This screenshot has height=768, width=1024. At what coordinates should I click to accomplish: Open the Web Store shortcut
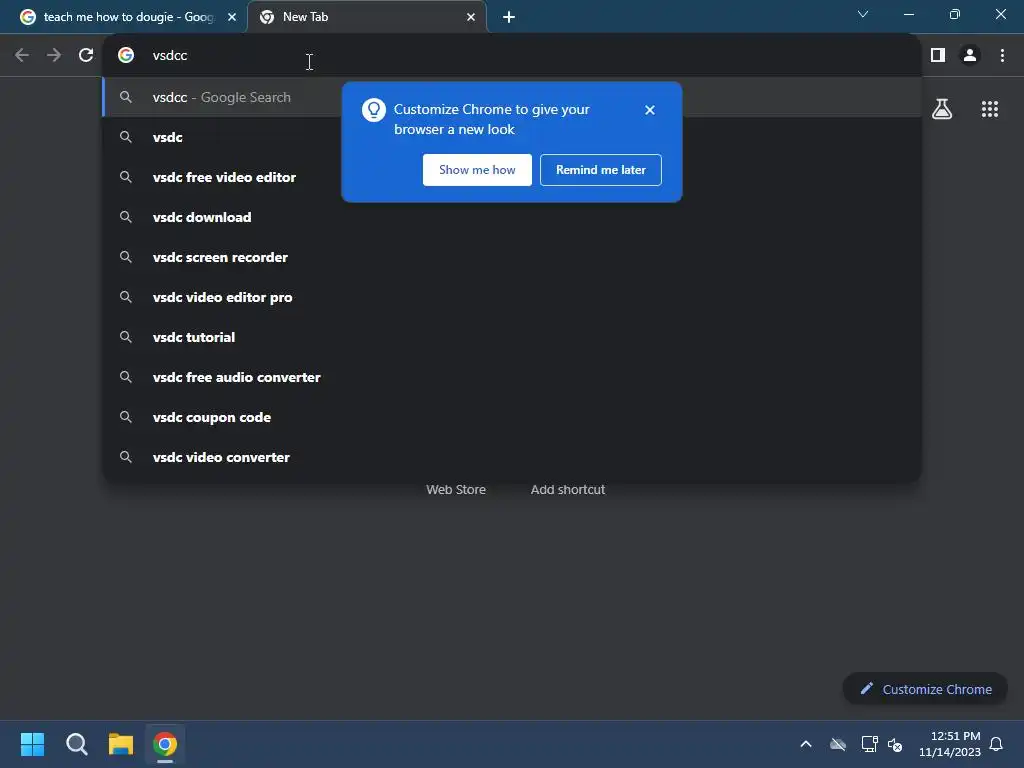click(456, 490)
